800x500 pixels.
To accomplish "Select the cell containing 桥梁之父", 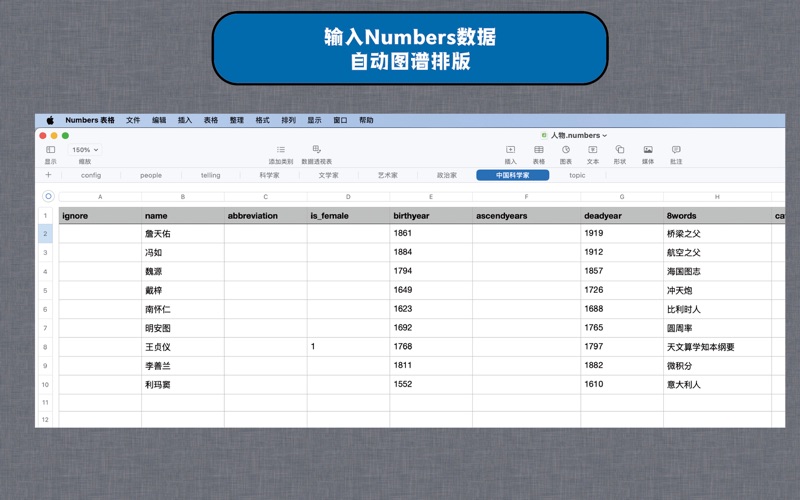I will [717, 234].
